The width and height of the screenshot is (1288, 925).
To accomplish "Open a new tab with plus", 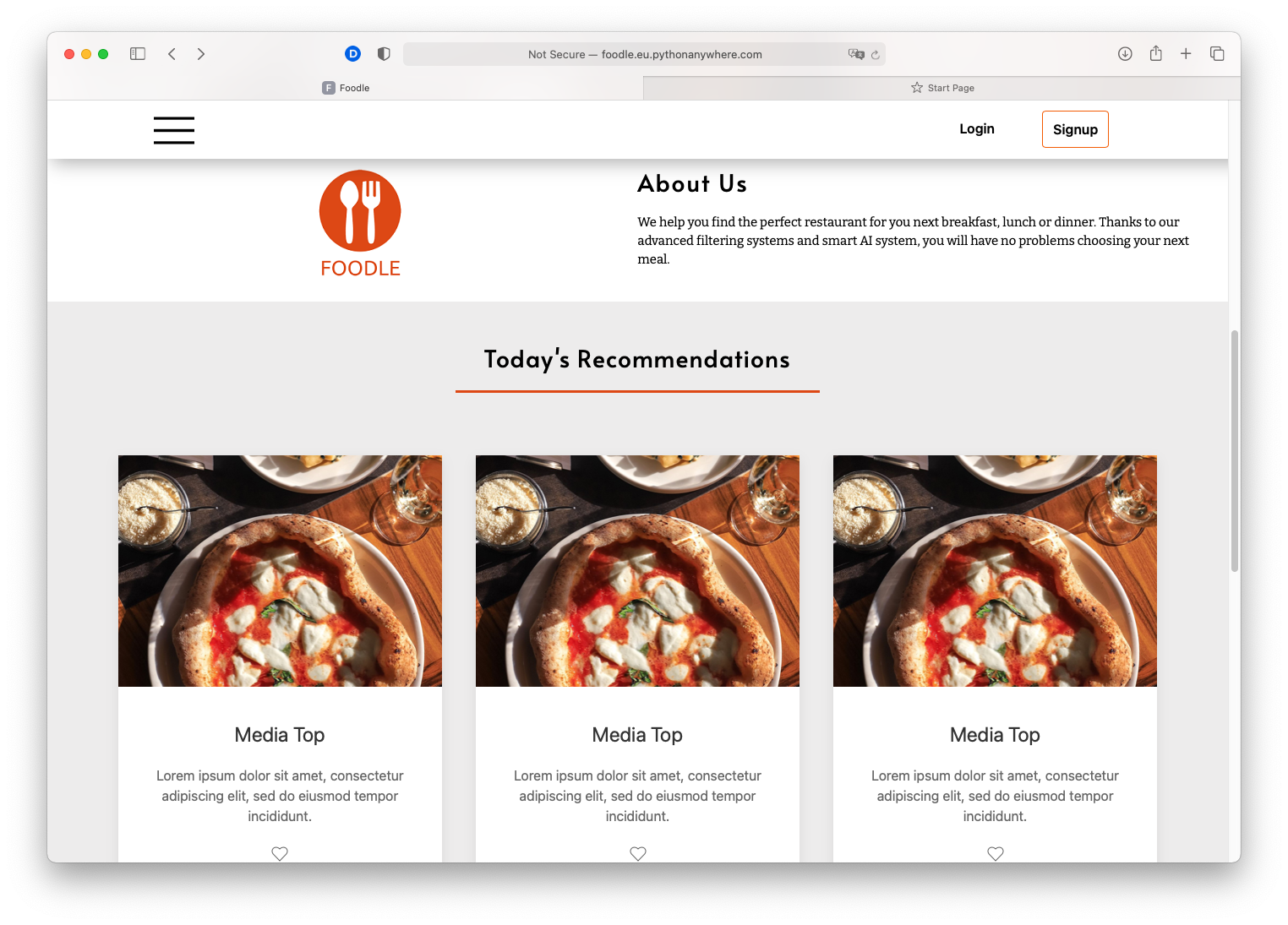I will point(1186,54).
